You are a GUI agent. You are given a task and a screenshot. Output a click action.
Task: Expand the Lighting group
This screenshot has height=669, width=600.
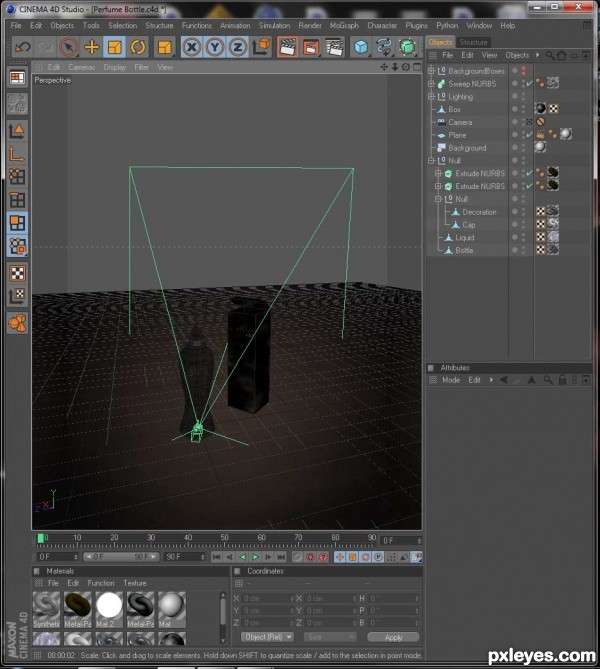coord(431,96)
